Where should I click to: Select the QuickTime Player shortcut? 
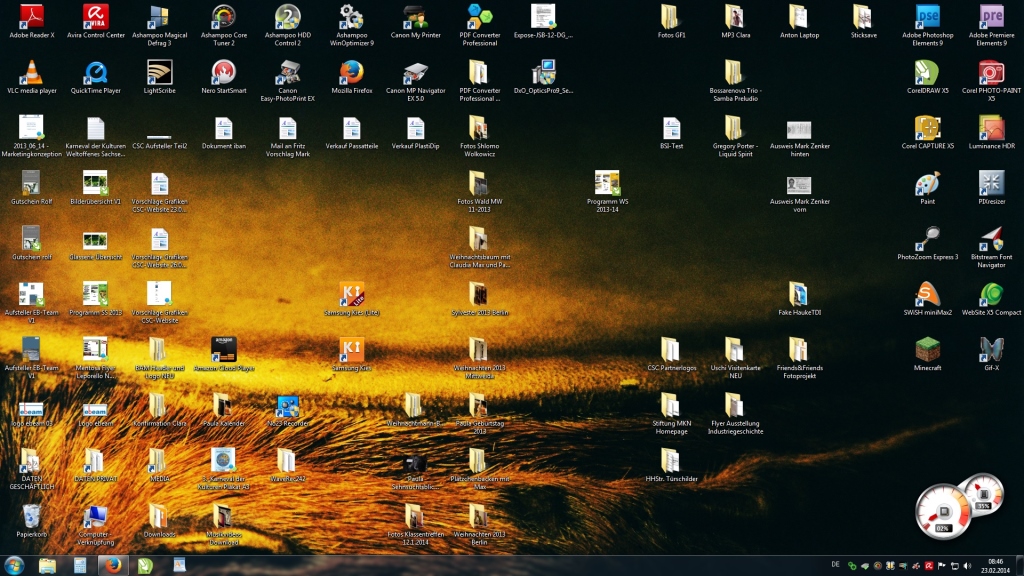pos(95,72)
